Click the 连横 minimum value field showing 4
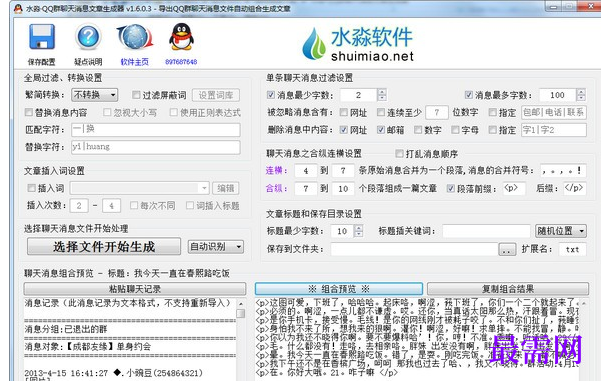The height and width of the screenshot is (381, 601). pos(306,171)
